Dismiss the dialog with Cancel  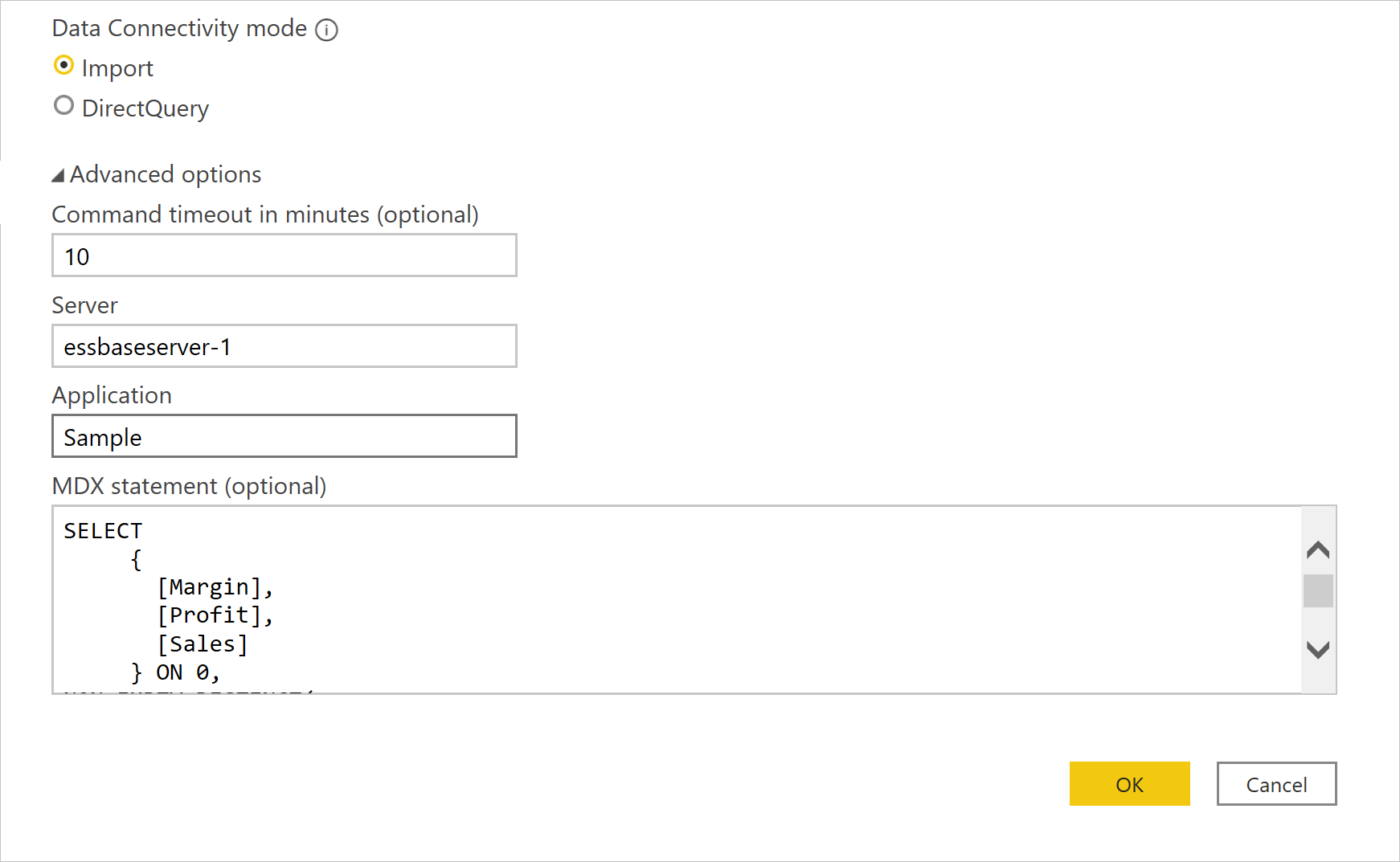(x=1275, y=784)
